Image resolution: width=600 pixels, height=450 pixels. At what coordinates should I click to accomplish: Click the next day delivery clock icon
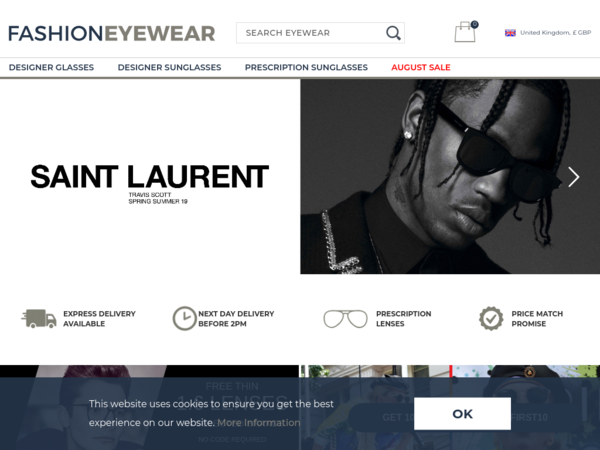[184, 318]
